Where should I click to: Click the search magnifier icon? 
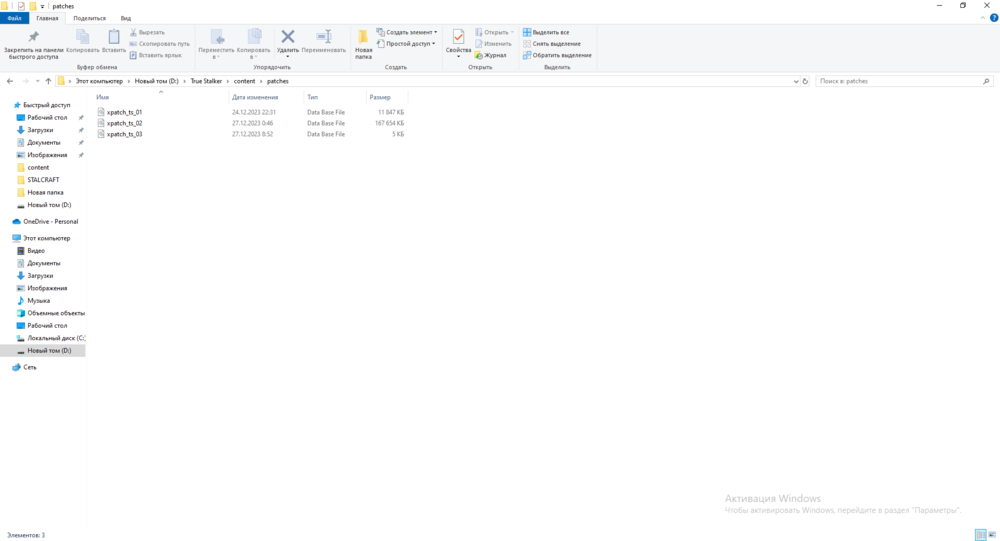click(986, 81)
